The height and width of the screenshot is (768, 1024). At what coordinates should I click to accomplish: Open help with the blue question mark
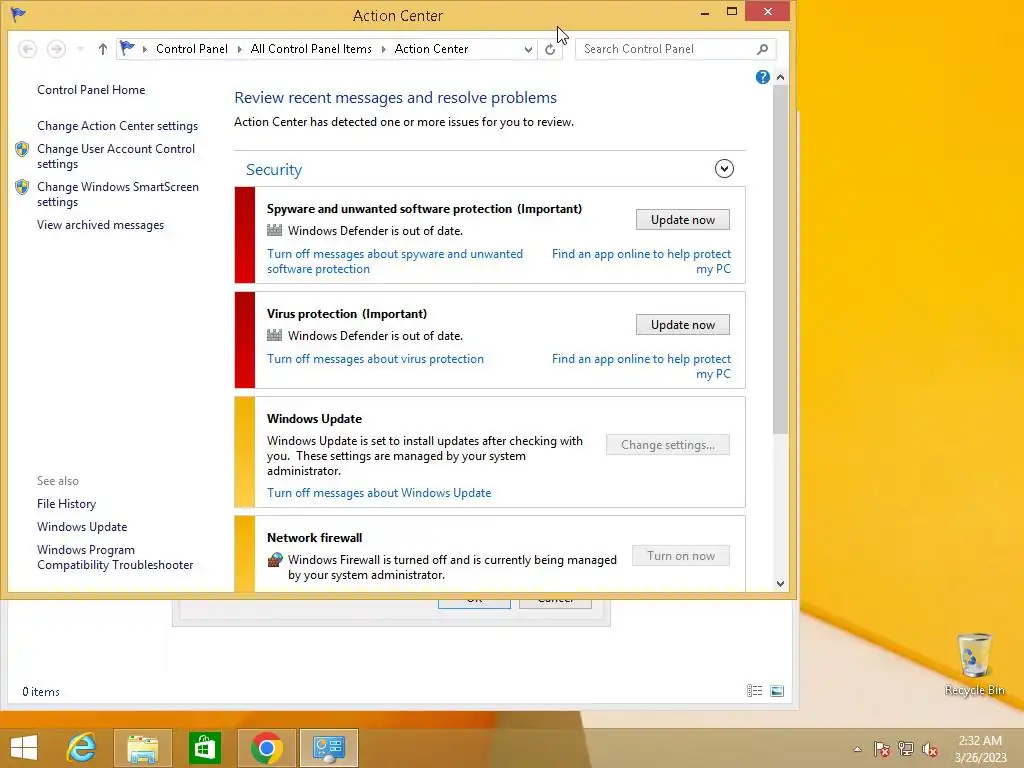[x=762, y=77]
